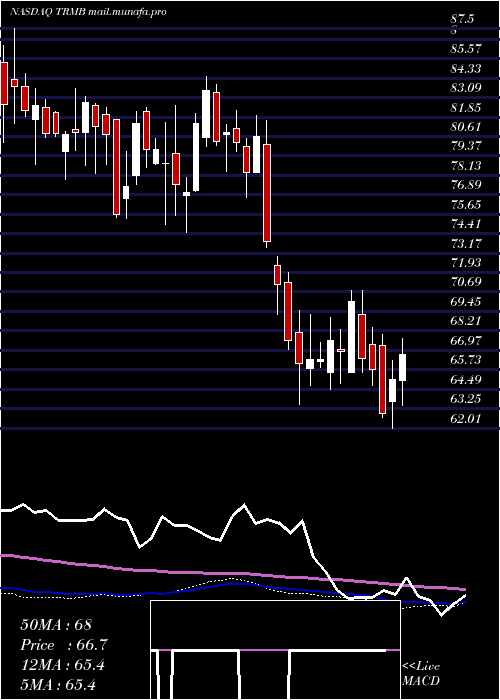Image resolution: width=500 pixels, height=700 pixels.
Task: Click the 83.09 price axis label
Action: point(466,88)
